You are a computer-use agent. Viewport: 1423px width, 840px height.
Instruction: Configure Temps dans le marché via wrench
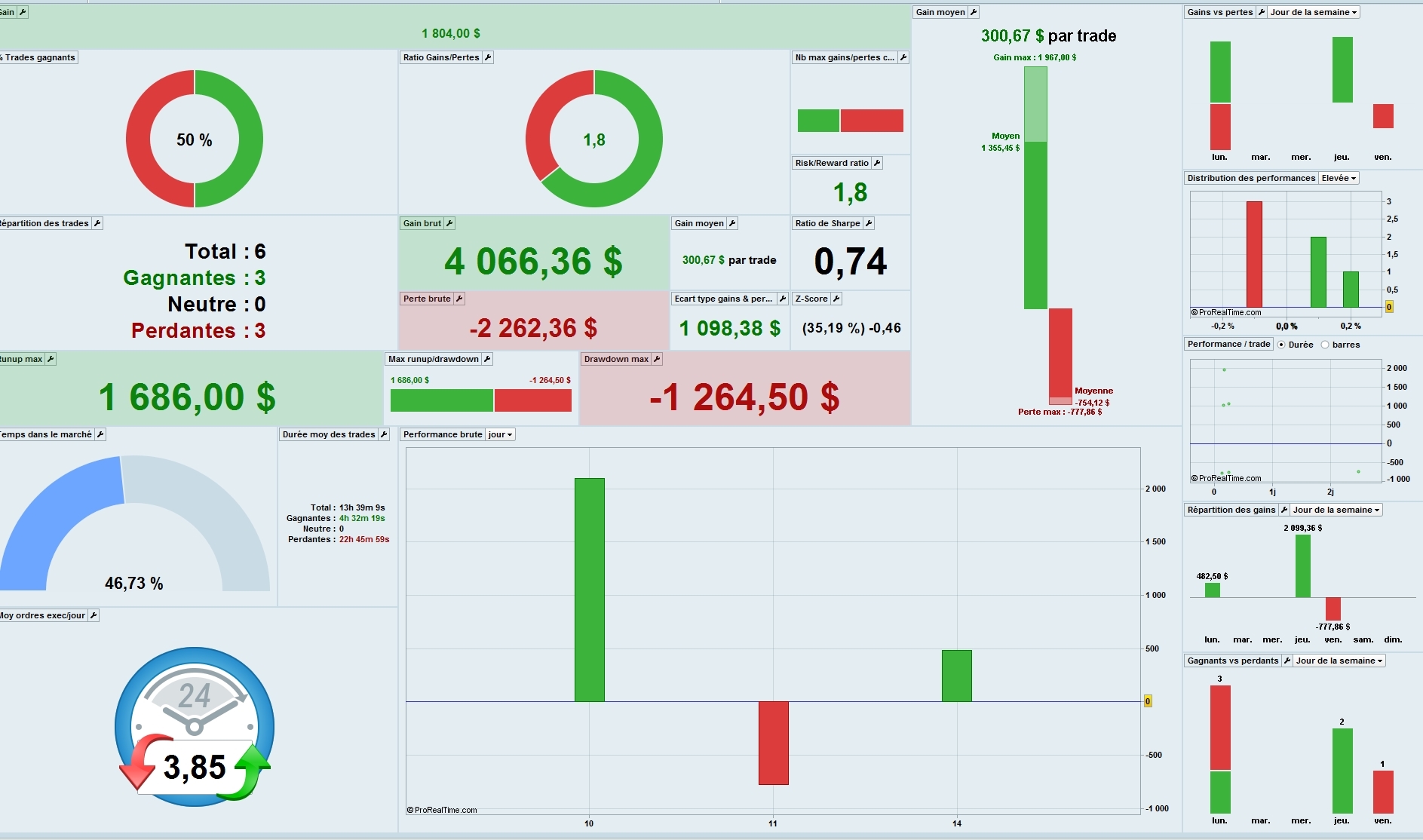100,434
